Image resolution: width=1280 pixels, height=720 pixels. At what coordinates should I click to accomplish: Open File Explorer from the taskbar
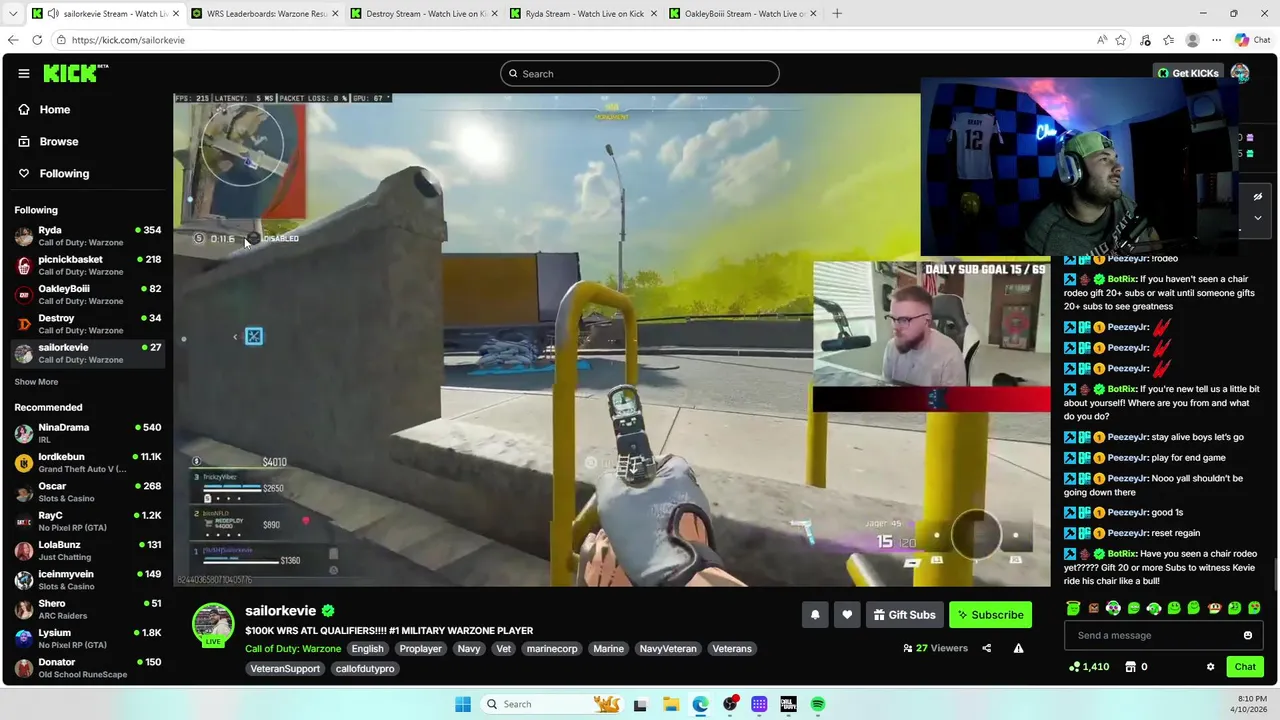[671, 704]
